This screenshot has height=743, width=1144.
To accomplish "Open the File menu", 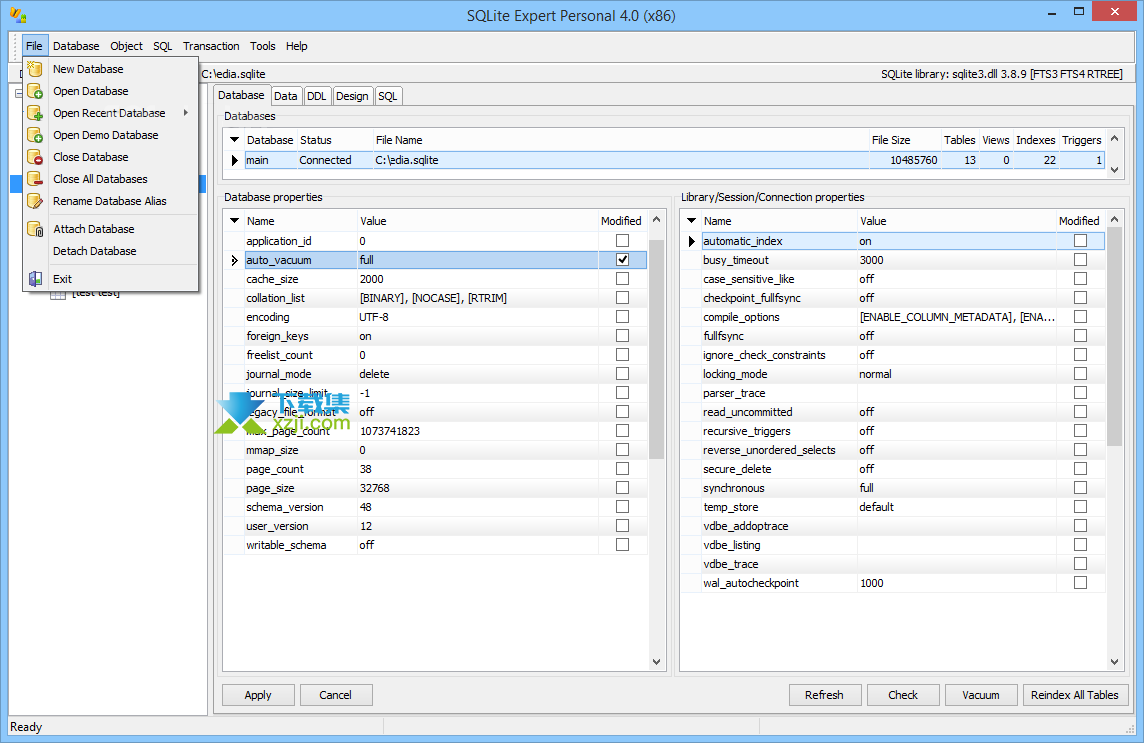I will 34,46.
